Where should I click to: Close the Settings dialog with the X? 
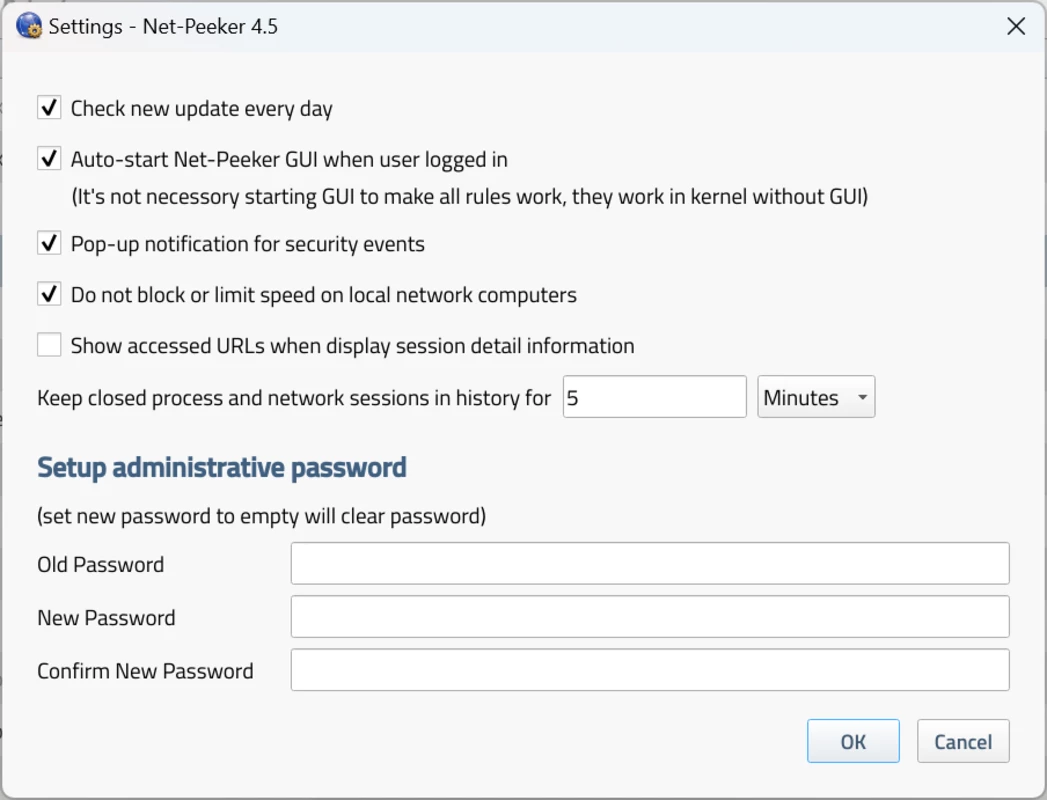click(1016, 26)
